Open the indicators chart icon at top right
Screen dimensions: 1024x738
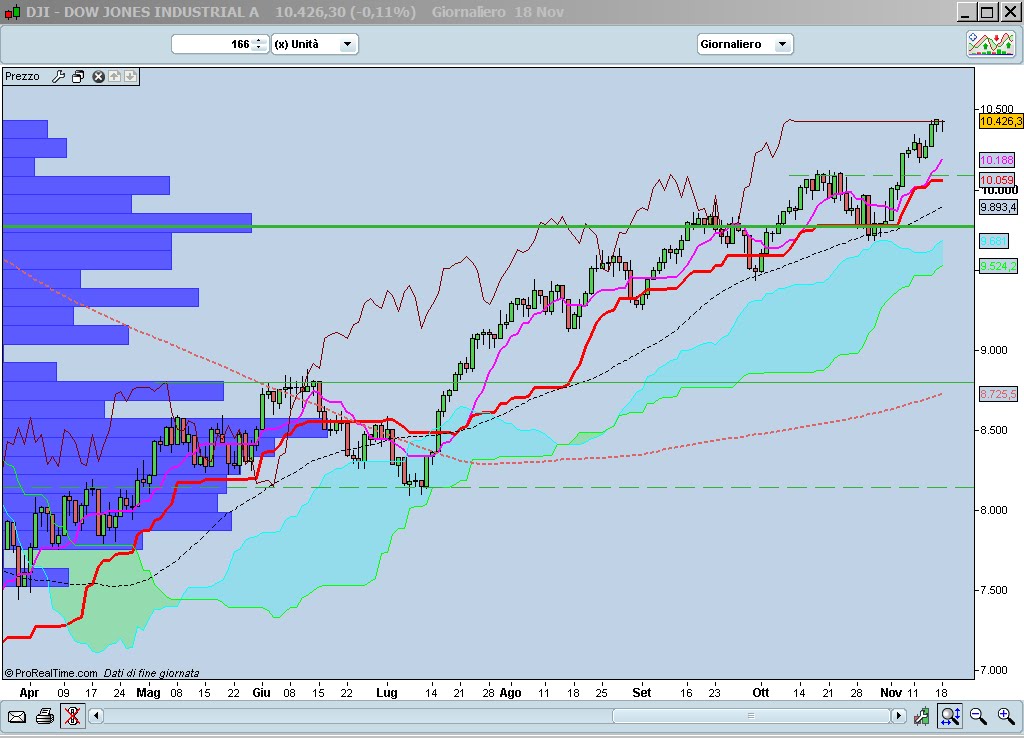991,44
